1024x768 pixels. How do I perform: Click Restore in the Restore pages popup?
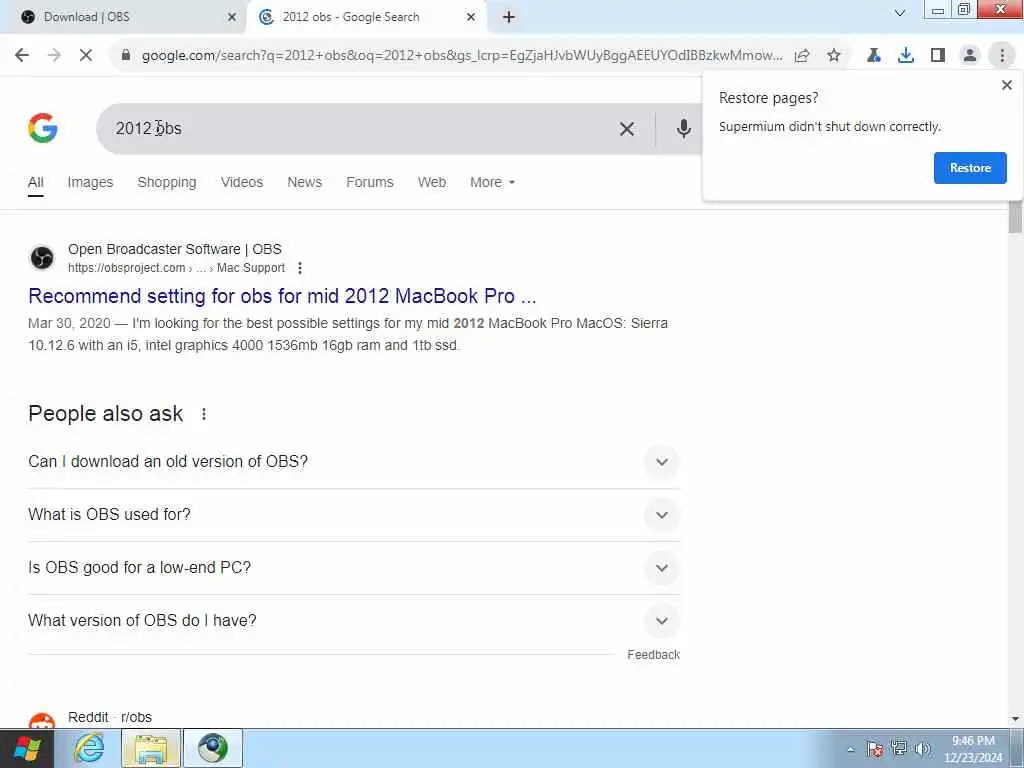coord(970,168)
